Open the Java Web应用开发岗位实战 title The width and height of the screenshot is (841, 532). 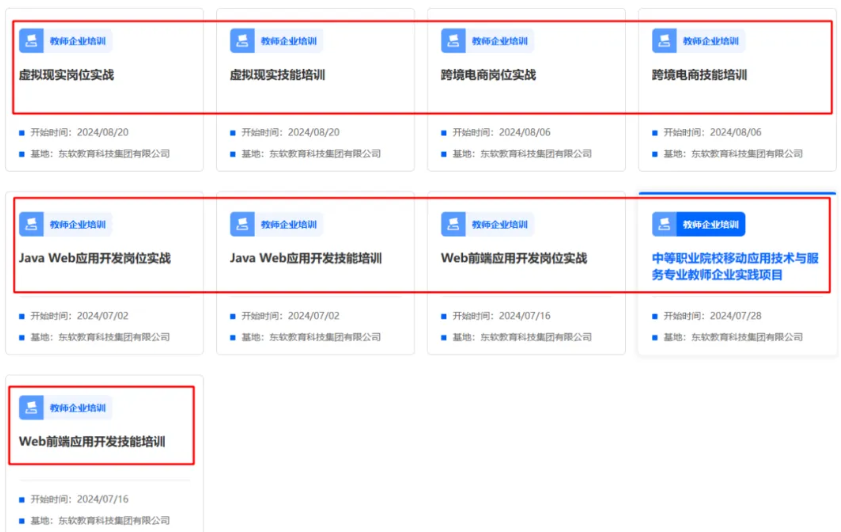coord(95,258)
